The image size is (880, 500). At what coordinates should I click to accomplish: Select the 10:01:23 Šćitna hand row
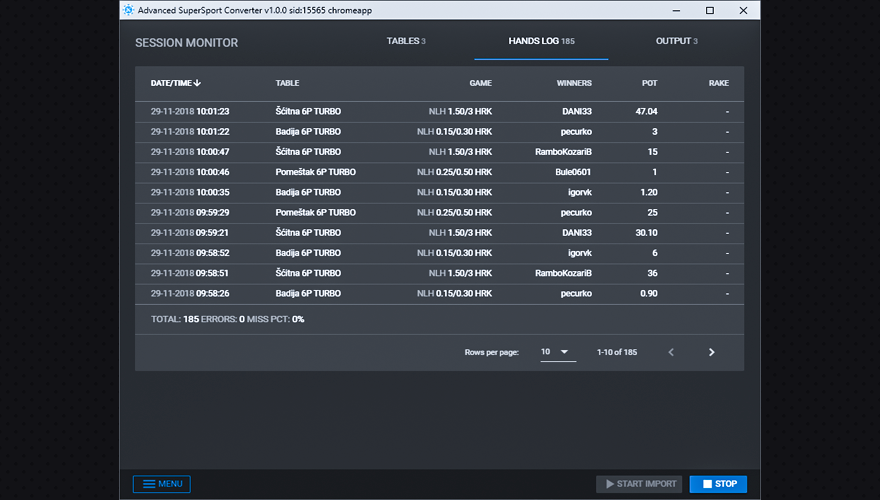point(439,111)
